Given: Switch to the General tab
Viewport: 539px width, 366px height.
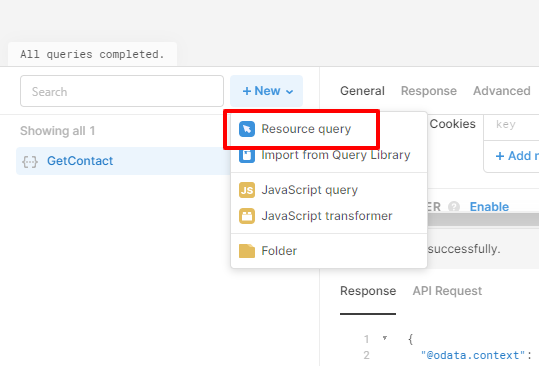Looking at the screenshot, I should tap(362, 91).
